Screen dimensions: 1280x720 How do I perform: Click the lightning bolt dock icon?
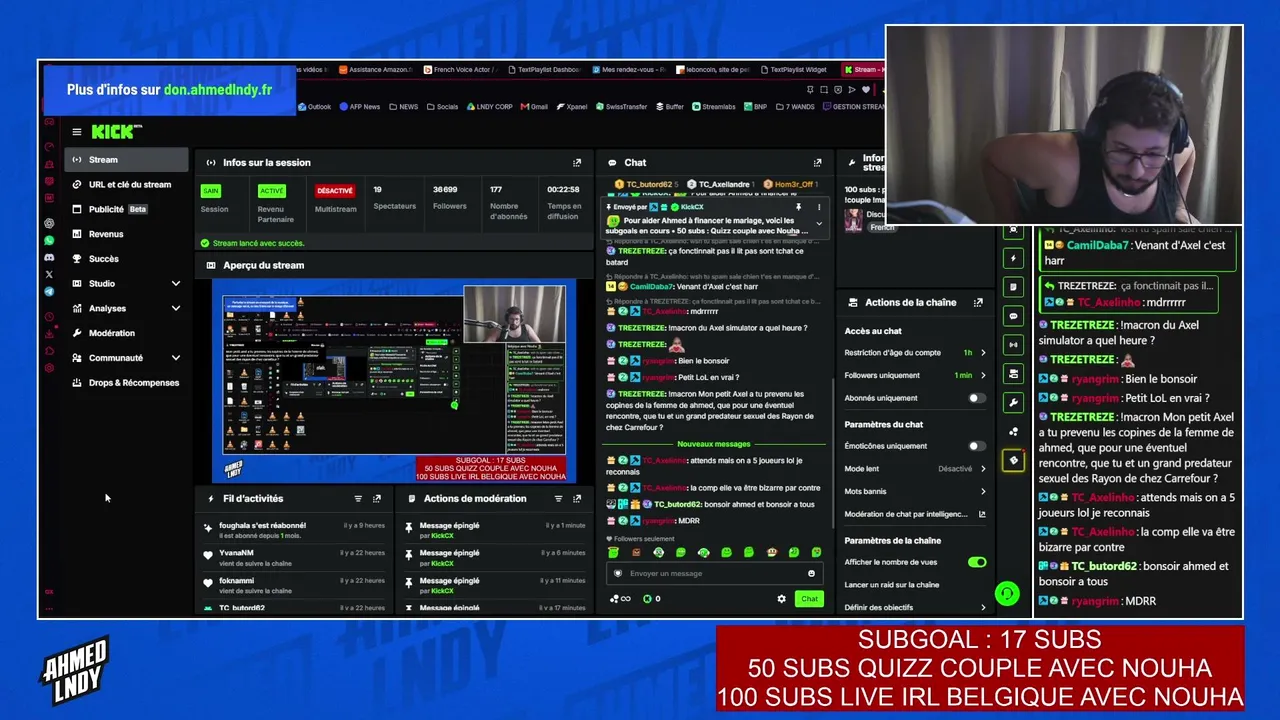click(x=1013, y=258)
